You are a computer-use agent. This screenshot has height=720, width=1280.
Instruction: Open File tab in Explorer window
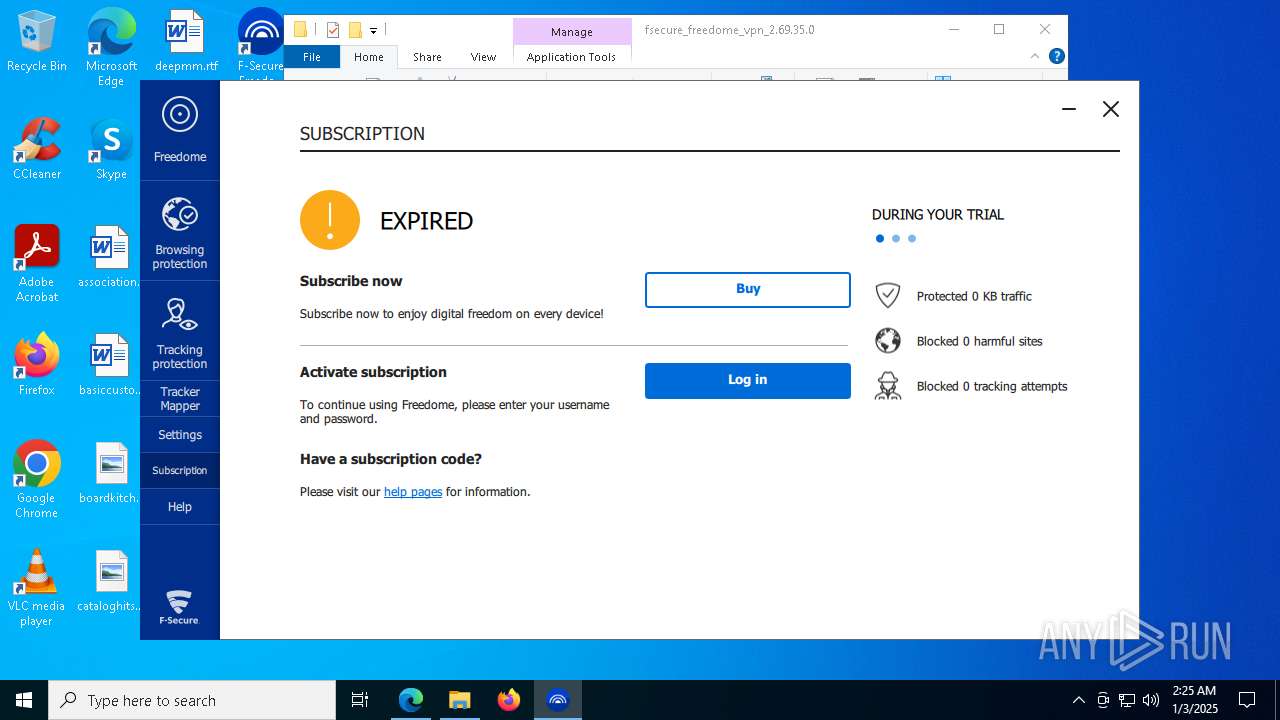(312, 57)
